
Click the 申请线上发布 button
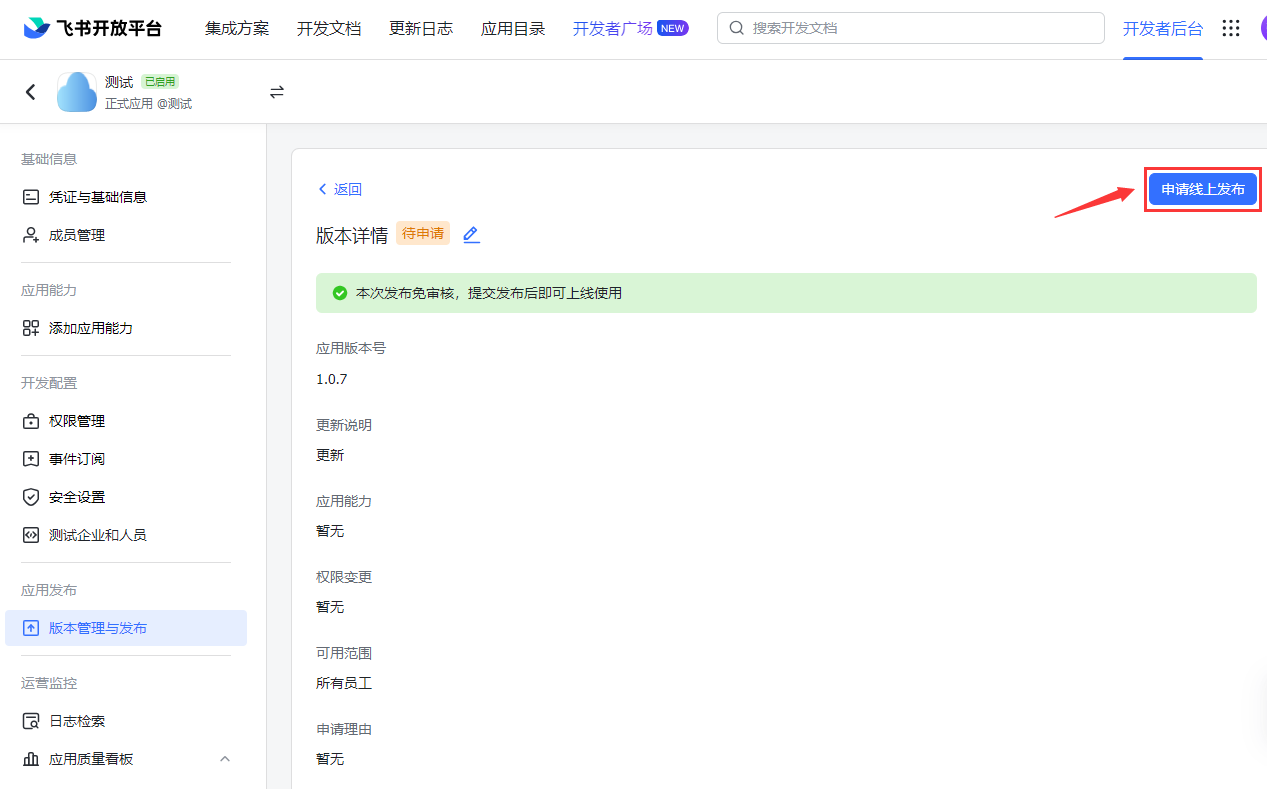(1202, 189)
